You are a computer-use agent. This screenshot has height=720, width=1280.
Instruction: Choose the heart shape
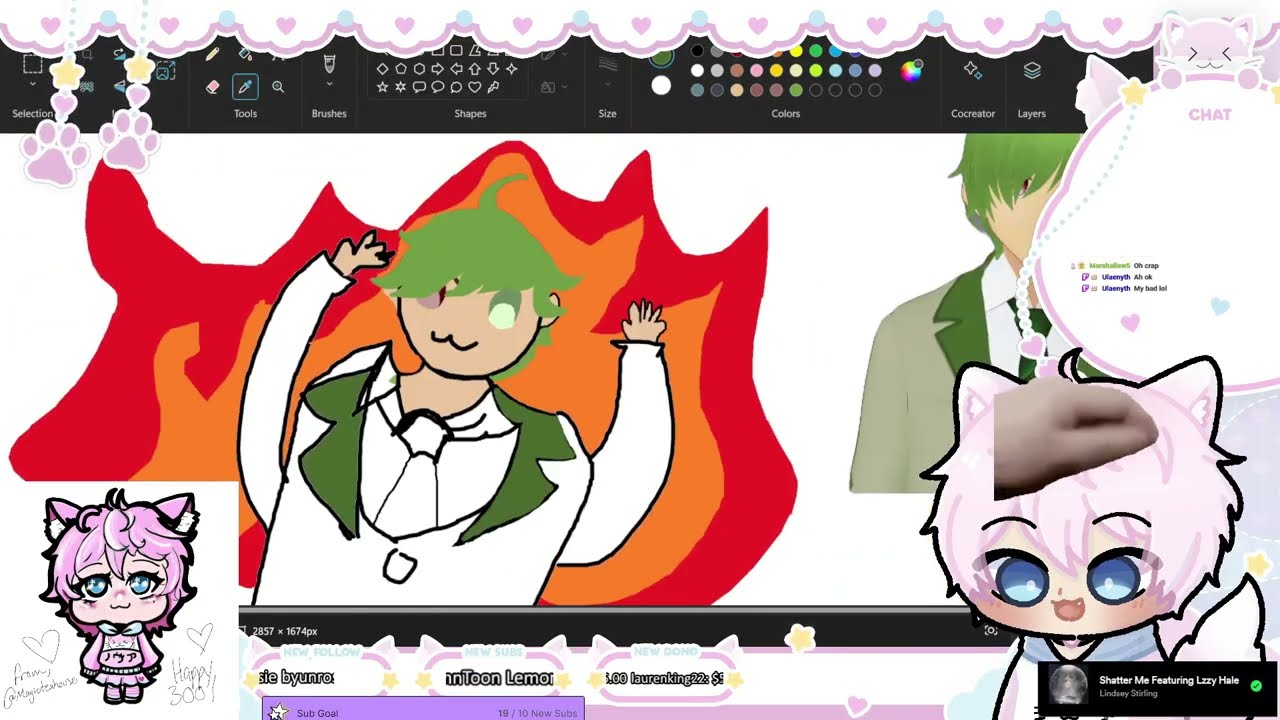click(x=474, y=87)
